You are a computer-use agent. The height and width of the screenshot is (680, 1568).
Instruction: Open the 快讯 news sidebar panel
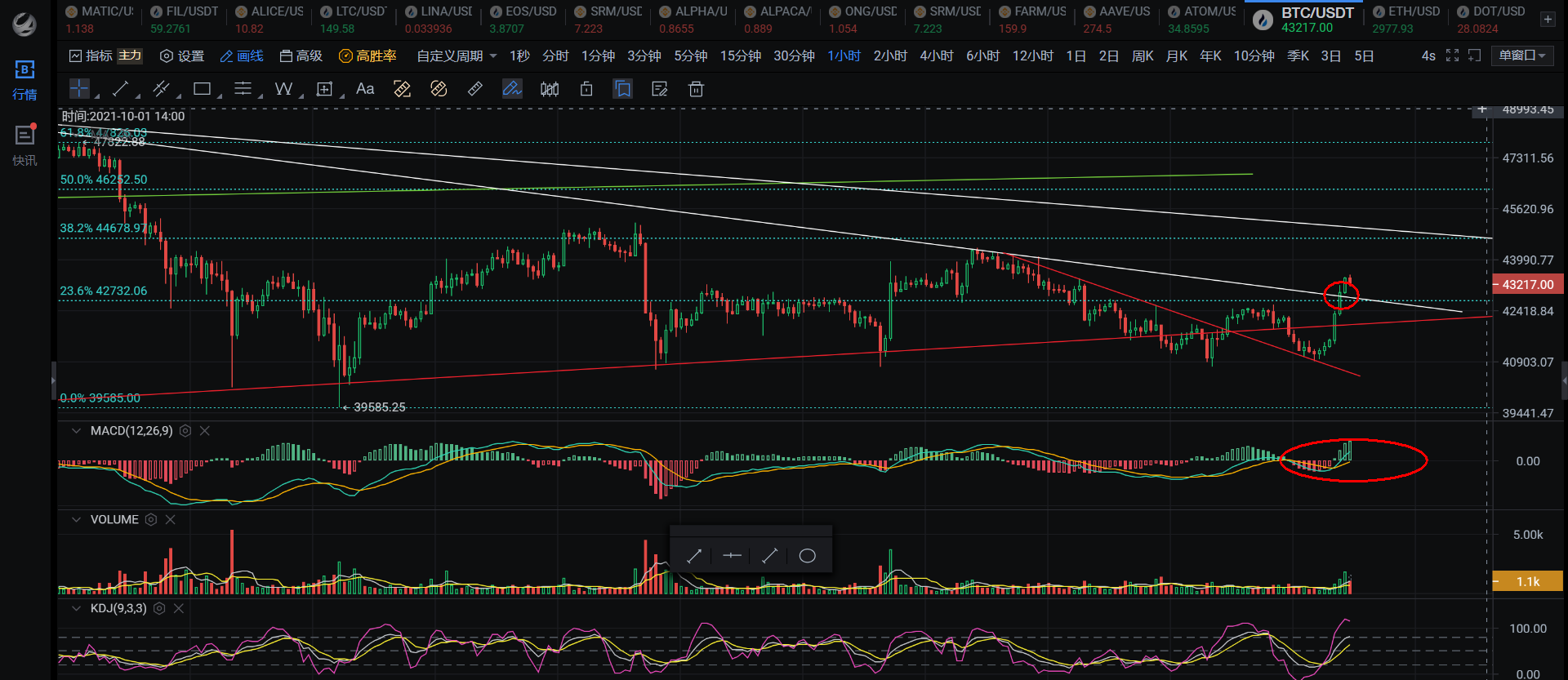tap(24, 145)
